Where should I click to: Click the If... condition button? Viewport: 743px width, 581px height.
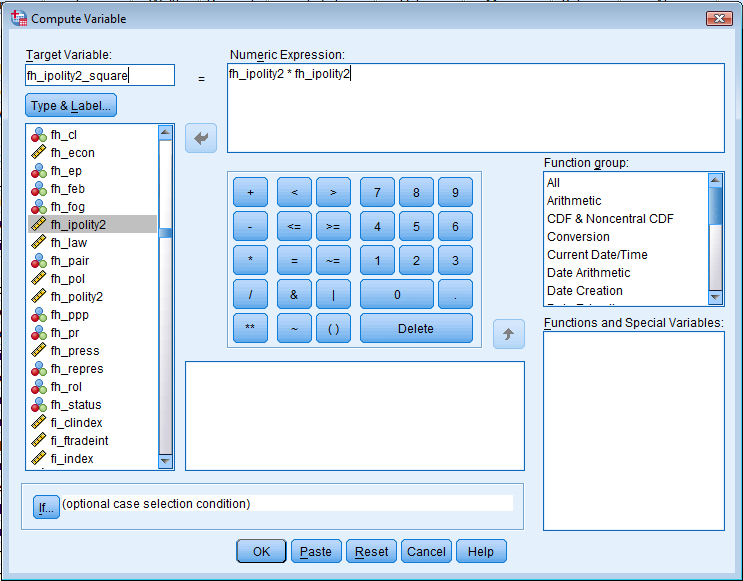[x=46, y=508]
